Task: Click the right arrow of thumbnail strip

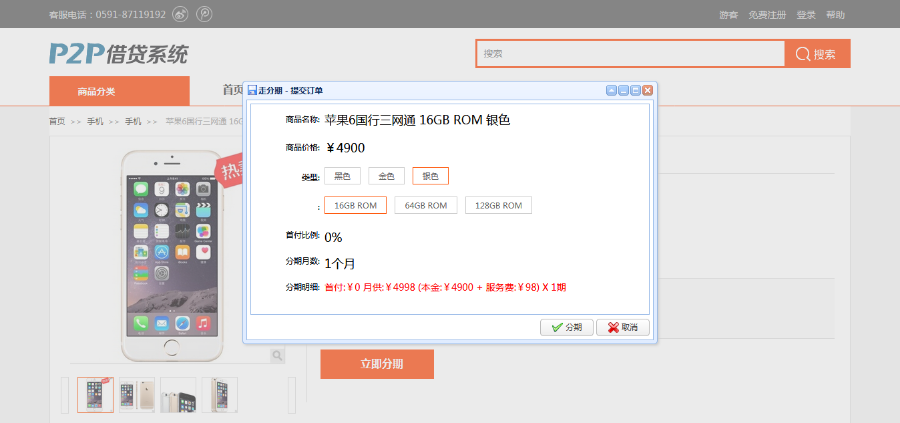Action: (x=292, y=395)
